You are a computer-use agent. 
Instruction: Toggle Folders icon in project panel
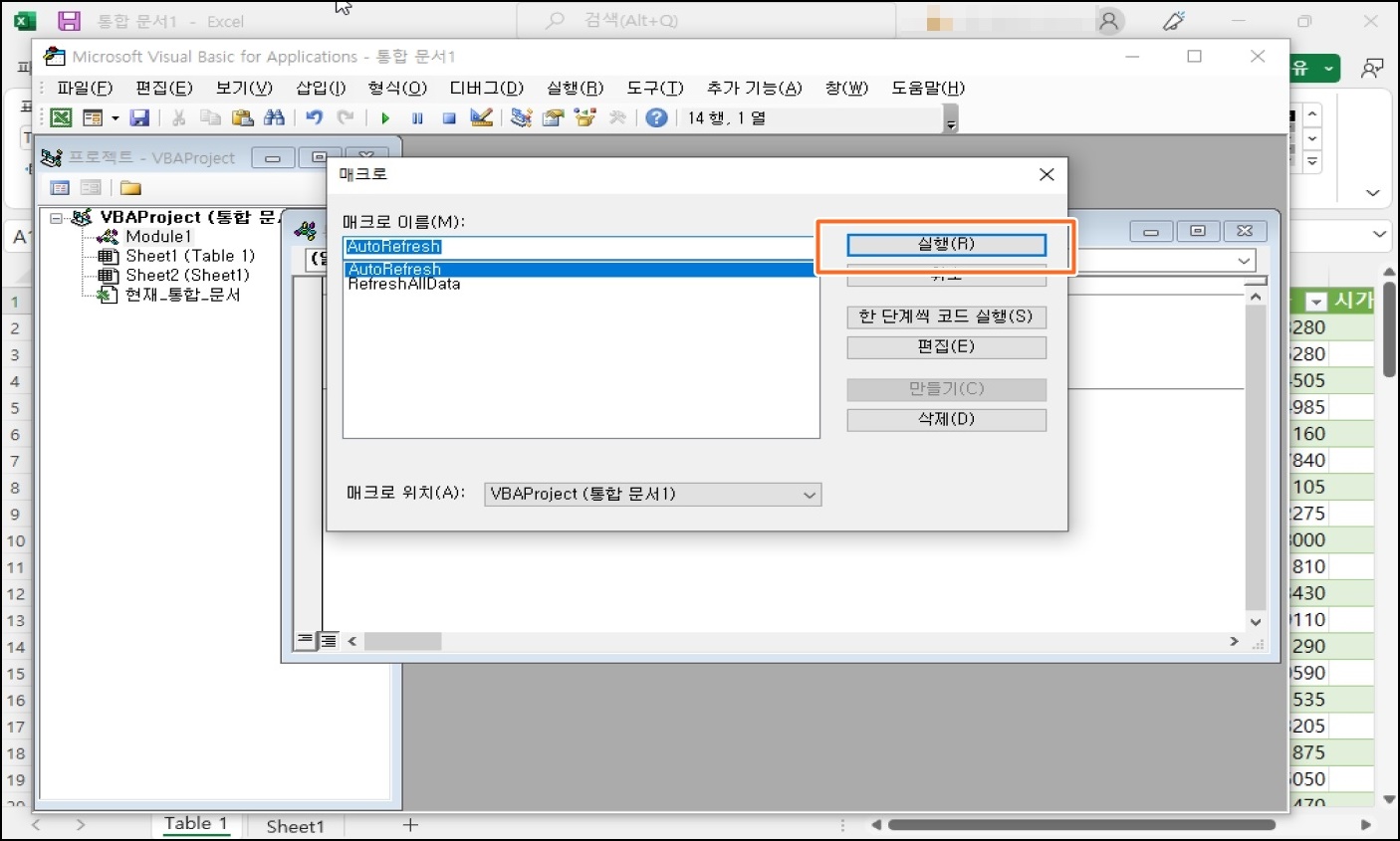tap(130, 187)
